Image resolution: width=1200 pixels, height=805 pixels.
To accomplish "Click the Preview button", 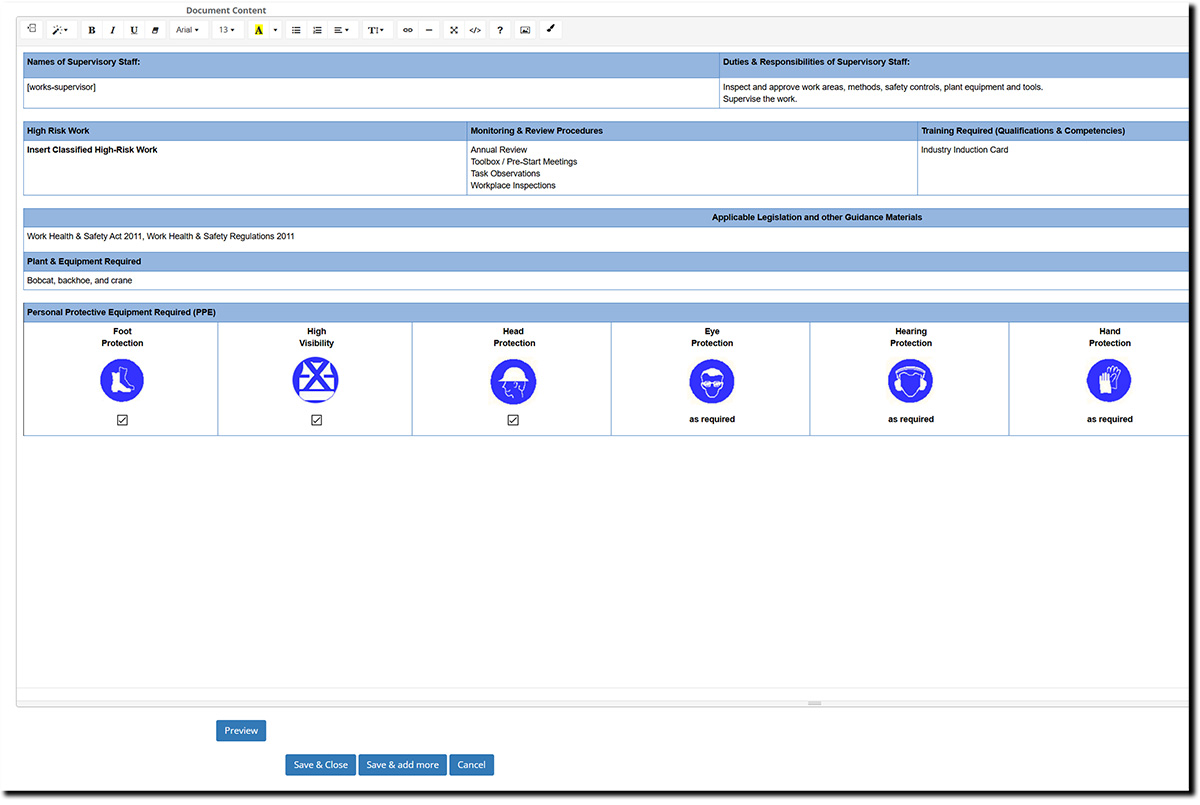I will 241,731.
